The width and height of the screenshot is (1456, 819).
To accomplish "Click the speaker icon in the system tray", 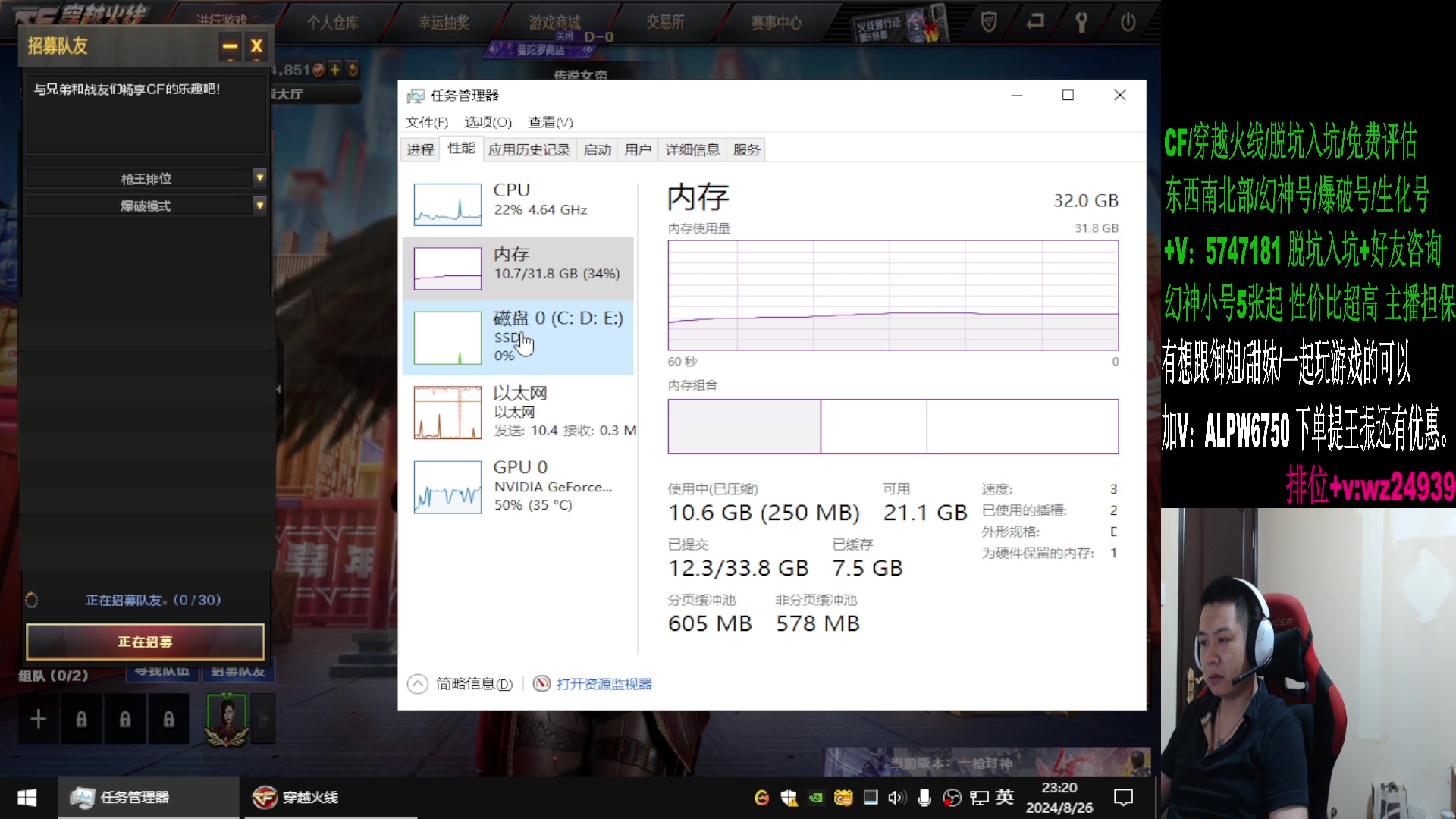I will coord(897,798).
